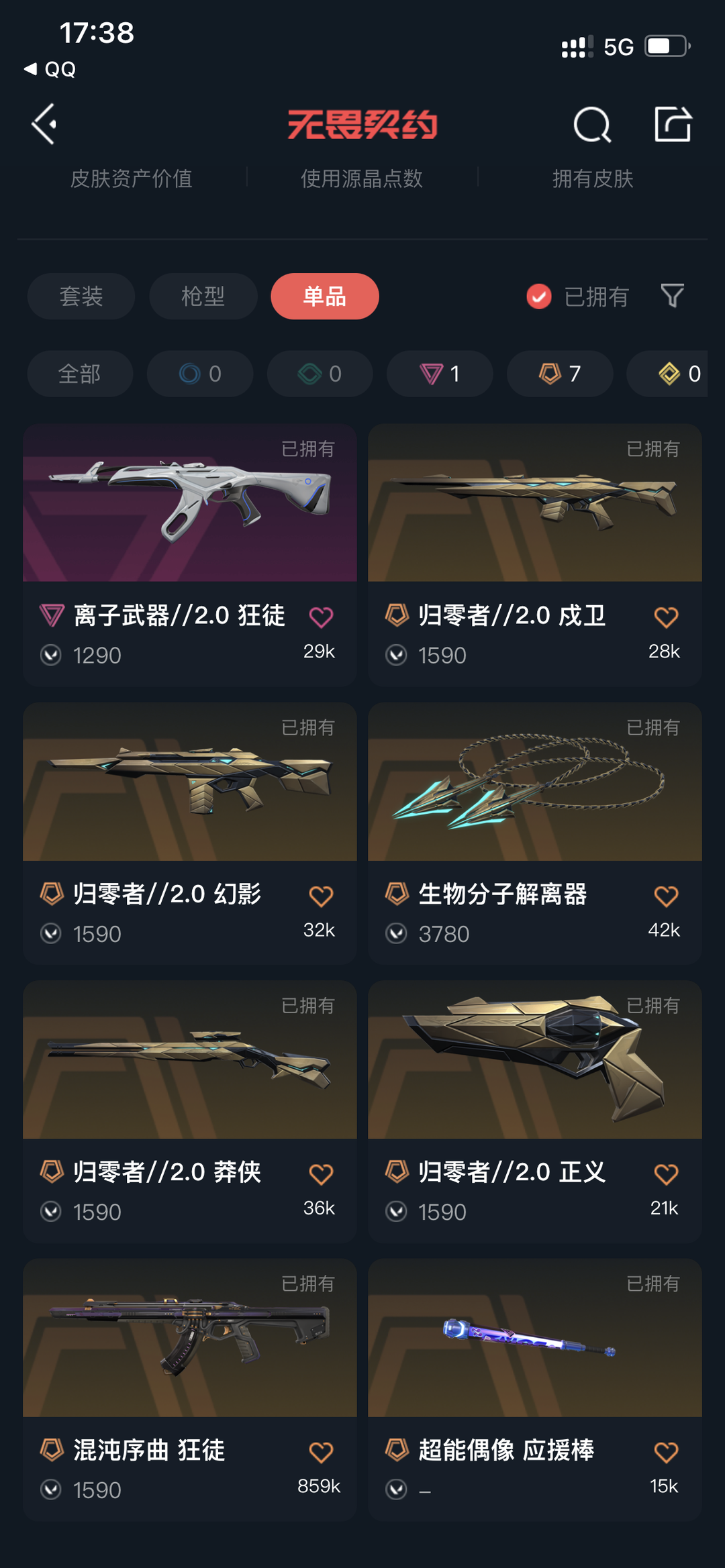Open the 归零者//2.0 戍卫 skin thumbnail
Image resolution: width=725 pixels, height=1568 pixels.
pyautogui.click(x=535, y=503)
